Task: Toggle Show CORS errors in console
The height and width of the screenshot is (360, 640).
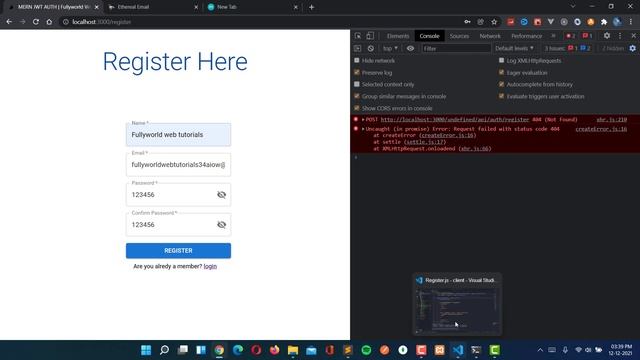Action: [x=357, y=108]
